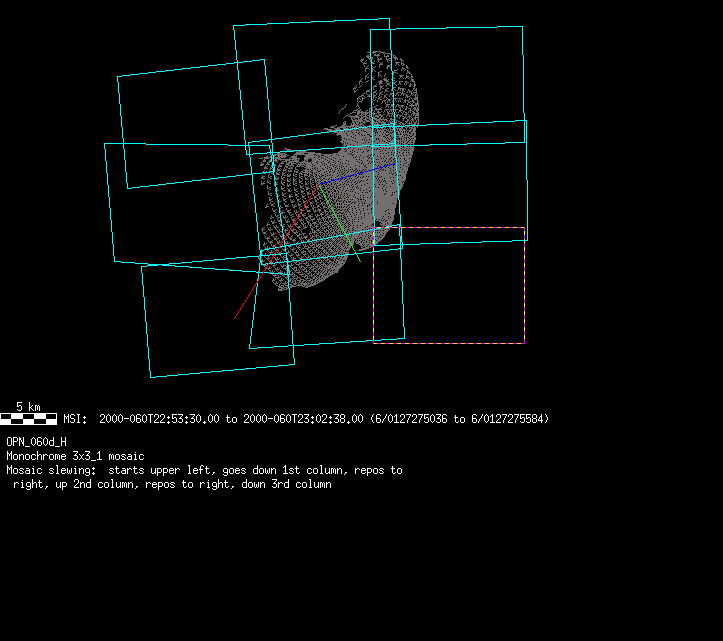The height and width of the screenshot is (641, 723).
Task: Click the 'right, up 2nd column' text line
Action: point(172,484)
